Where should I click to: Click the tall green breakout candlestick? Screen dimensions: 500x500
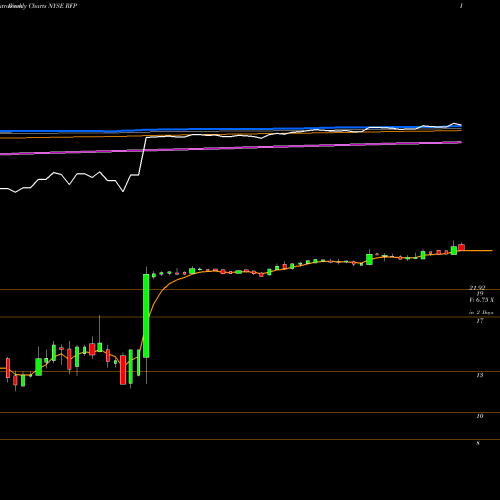pyautogui.click(x=146, y=316)
